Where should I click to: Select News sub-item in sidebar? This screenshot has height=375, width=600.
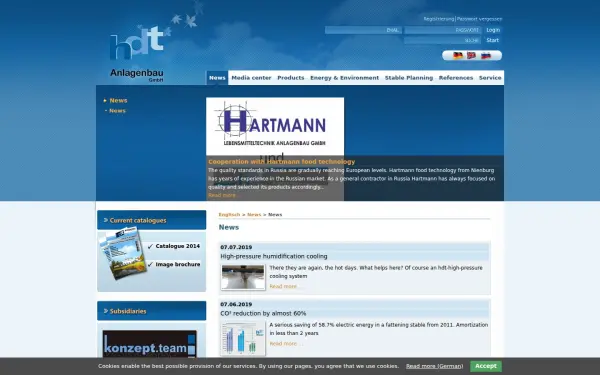[x=117, y=111]
